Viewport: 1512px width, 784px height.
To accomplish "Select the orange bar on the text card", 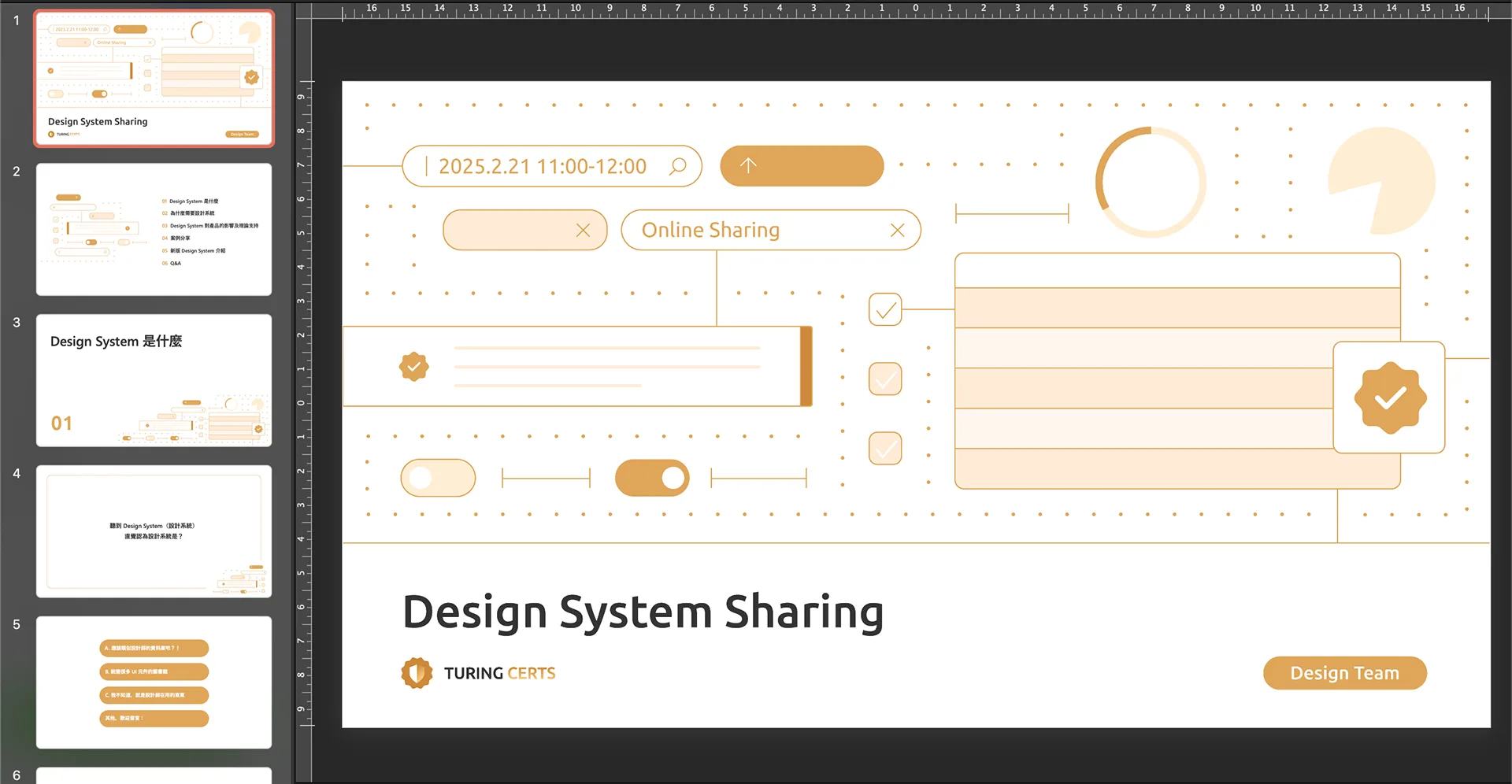I will coord(806,366).
